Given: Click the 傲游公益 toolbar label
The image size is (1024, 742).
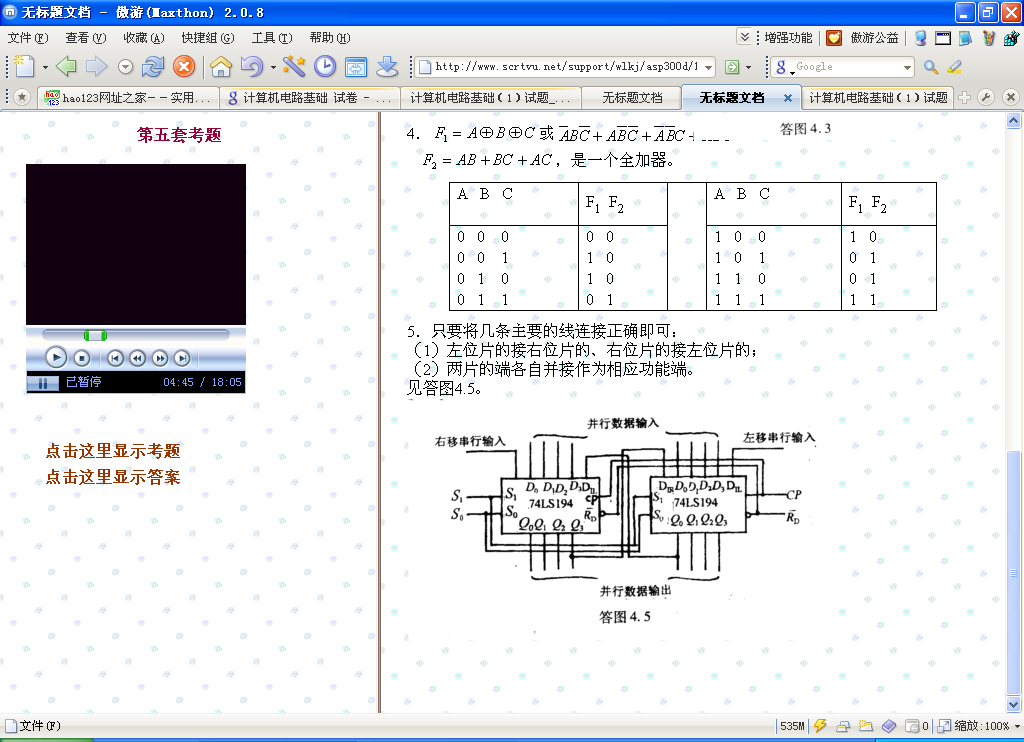Looking at the screenshot, I should coord(874,38).
